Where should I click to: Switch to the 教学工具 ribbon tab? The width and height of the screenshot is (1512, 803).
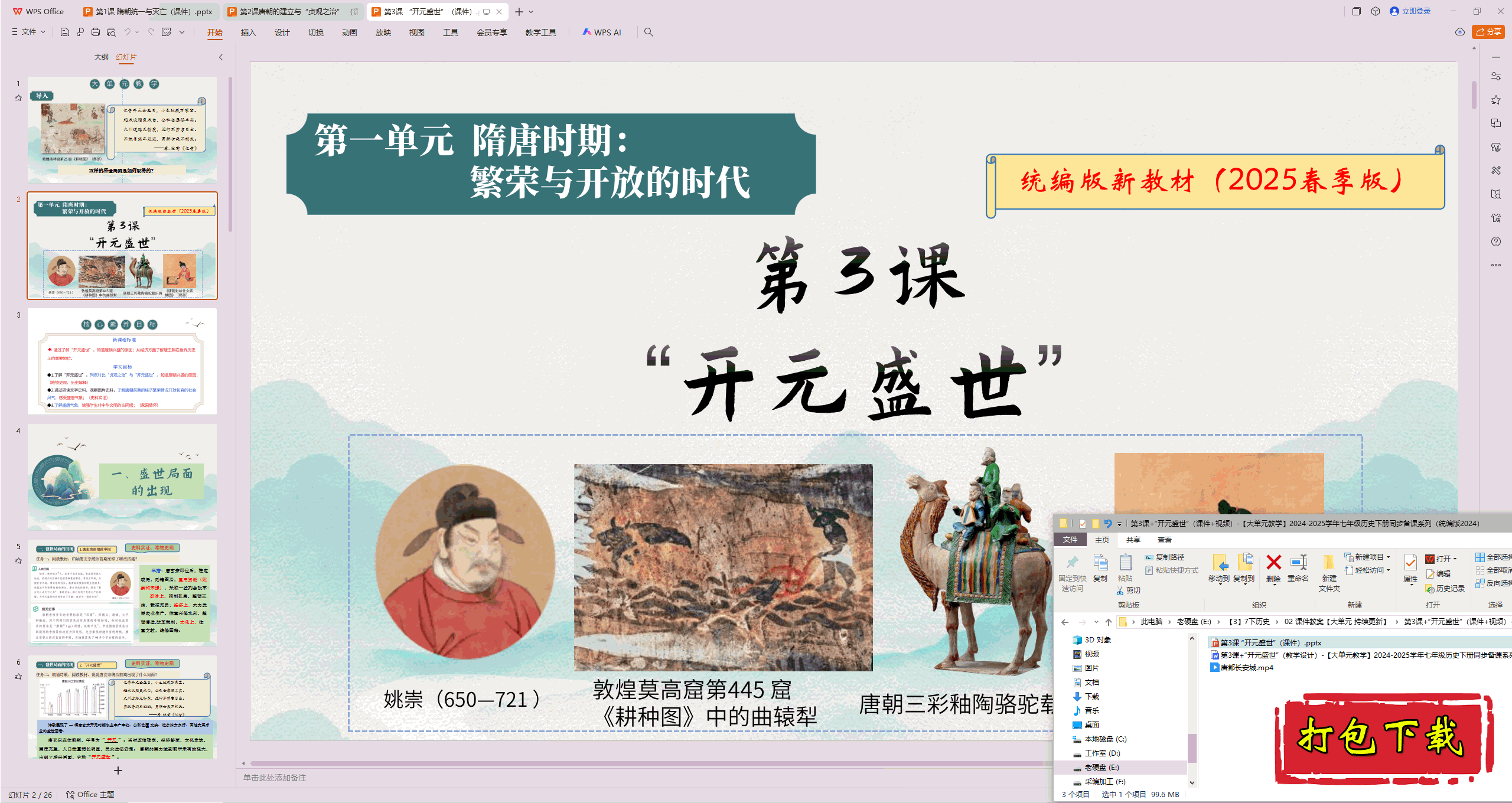(540, 32)
